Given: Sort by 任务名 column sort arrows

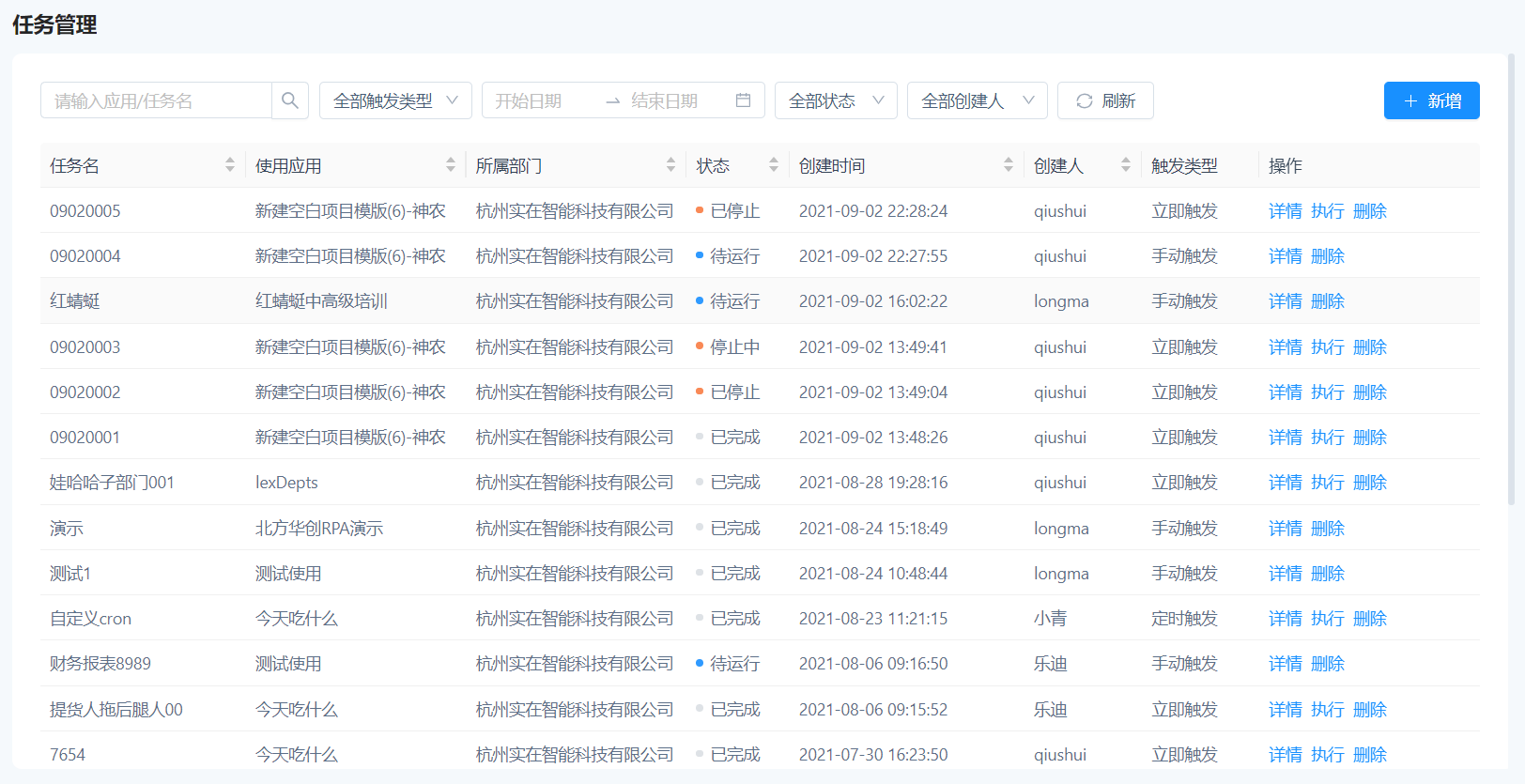Looking at the screenshot, I should (230, 165).
